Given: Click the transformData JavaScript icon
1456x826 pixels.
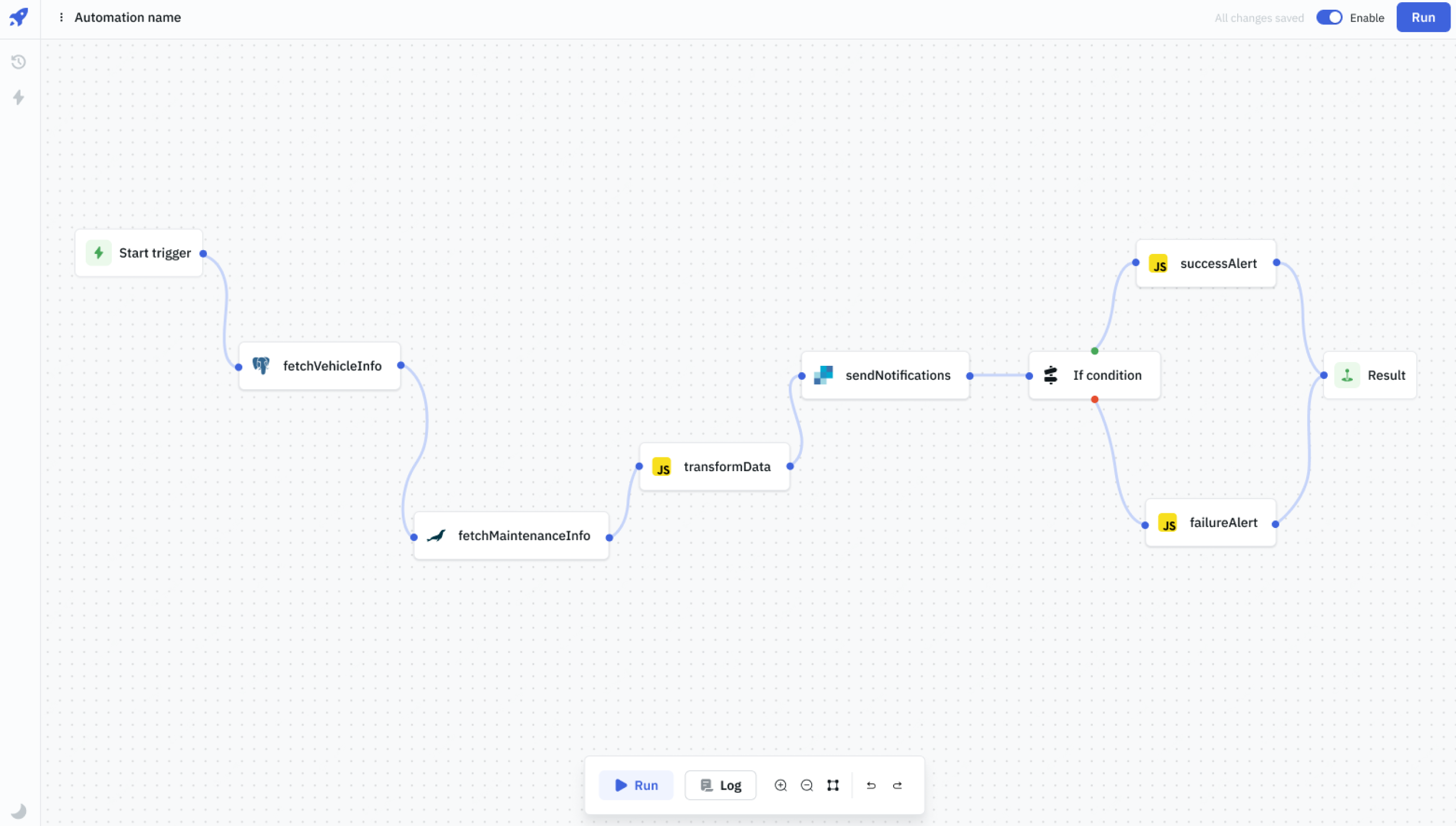Looking at the screenshot, I should pos(663,467).
